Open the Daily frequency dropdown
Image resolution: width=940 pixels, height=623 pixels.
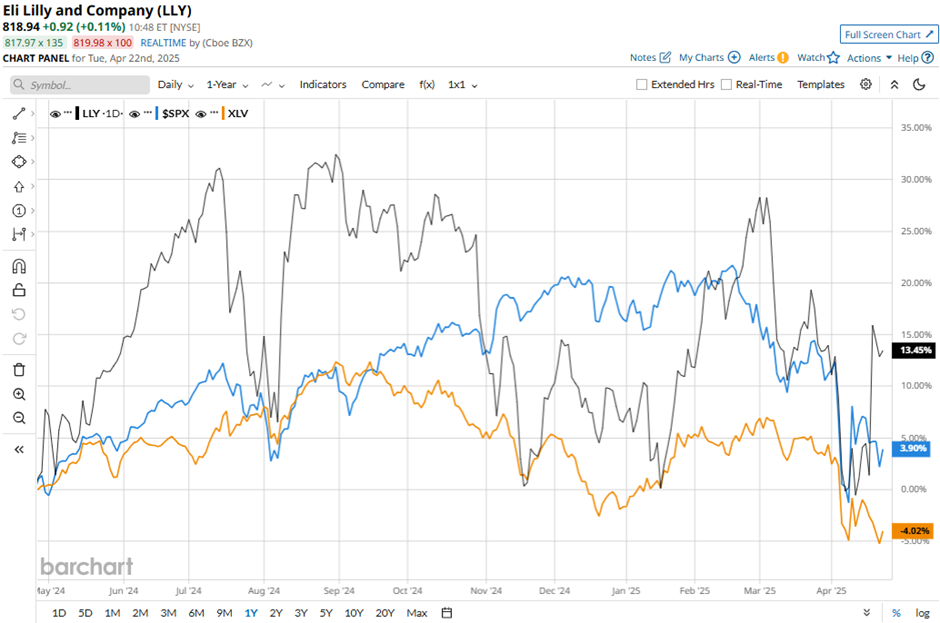coord(175,85)
